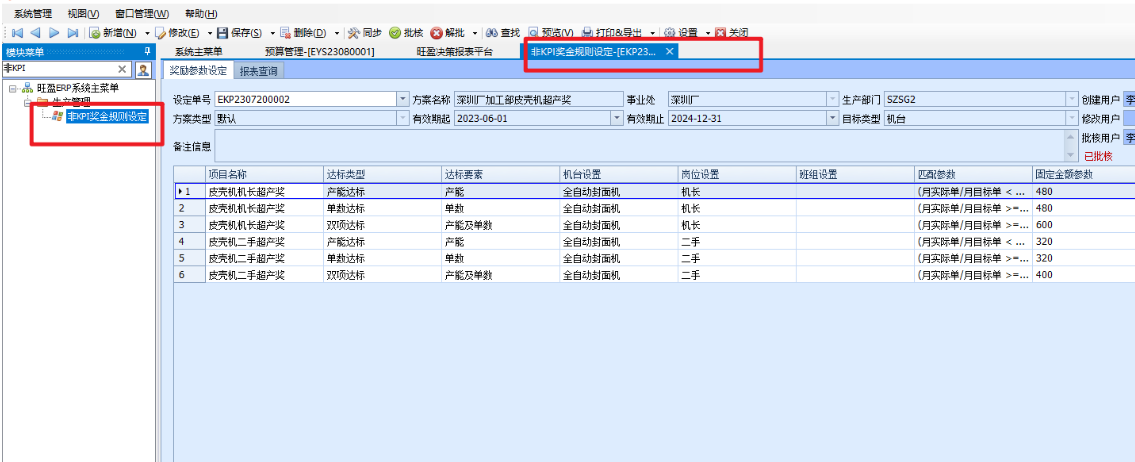Select row 6 fixed amount 400

click(x=1084, y=275)
